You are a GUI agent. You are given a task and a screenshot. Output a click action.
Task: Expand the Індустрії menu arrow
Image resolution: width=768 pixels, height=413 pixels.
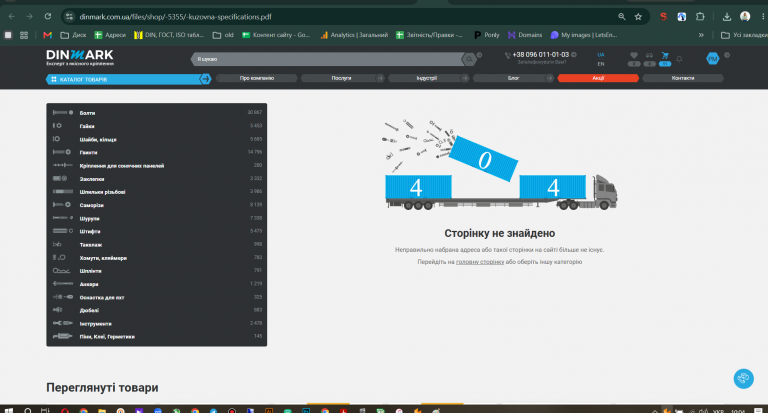(x=464, y=78)
